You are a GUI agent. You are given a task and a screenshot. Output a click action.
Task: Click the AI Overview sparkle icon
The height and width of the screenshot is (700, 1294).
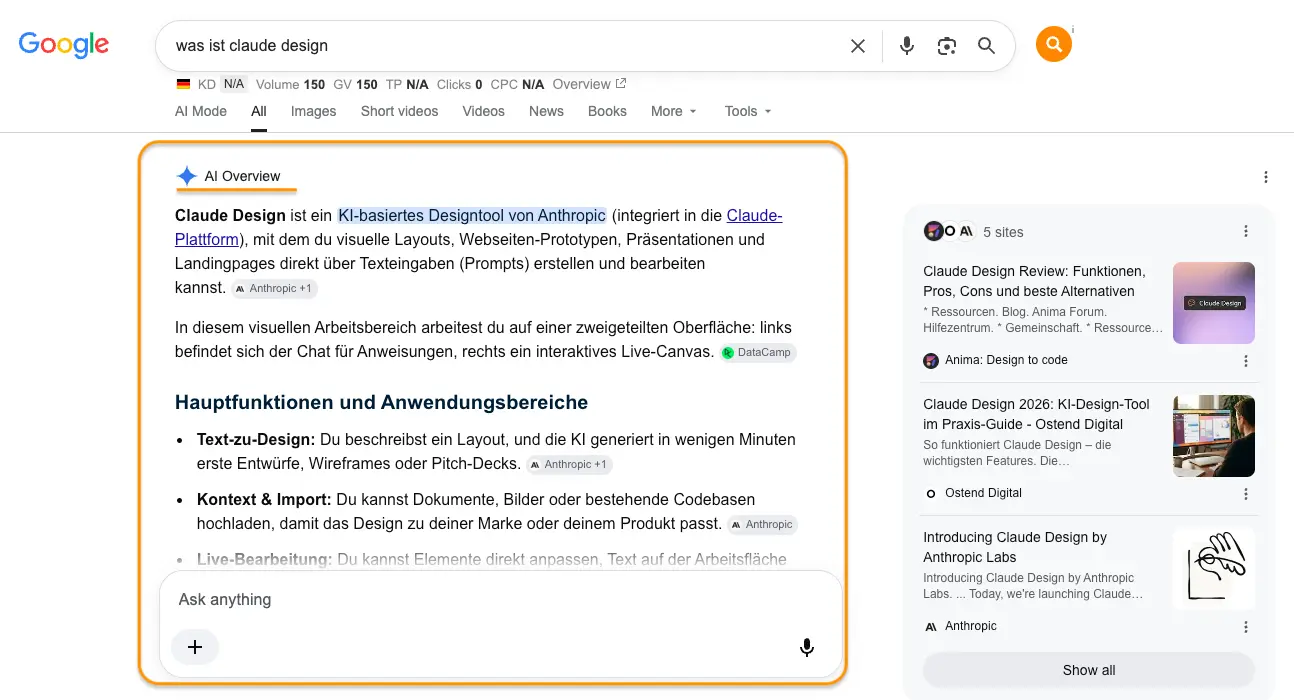click(x=187, y=176)
